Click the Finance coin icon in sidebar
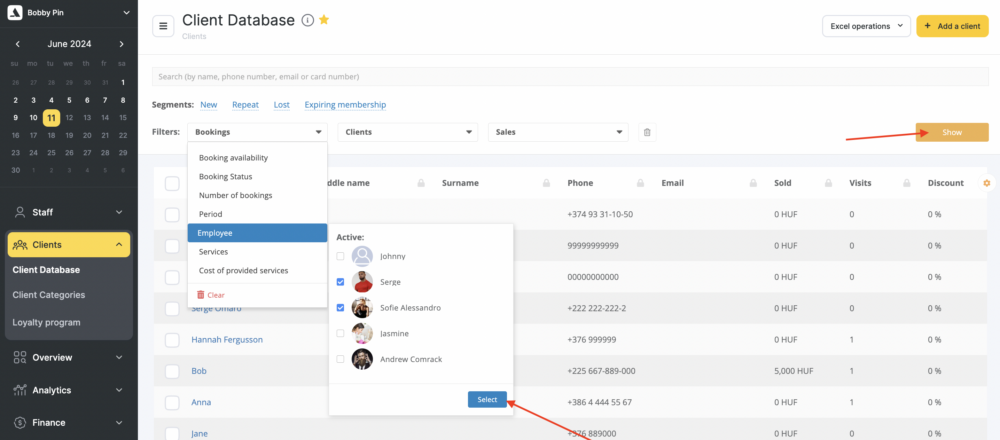 click(x=20, y=423)
